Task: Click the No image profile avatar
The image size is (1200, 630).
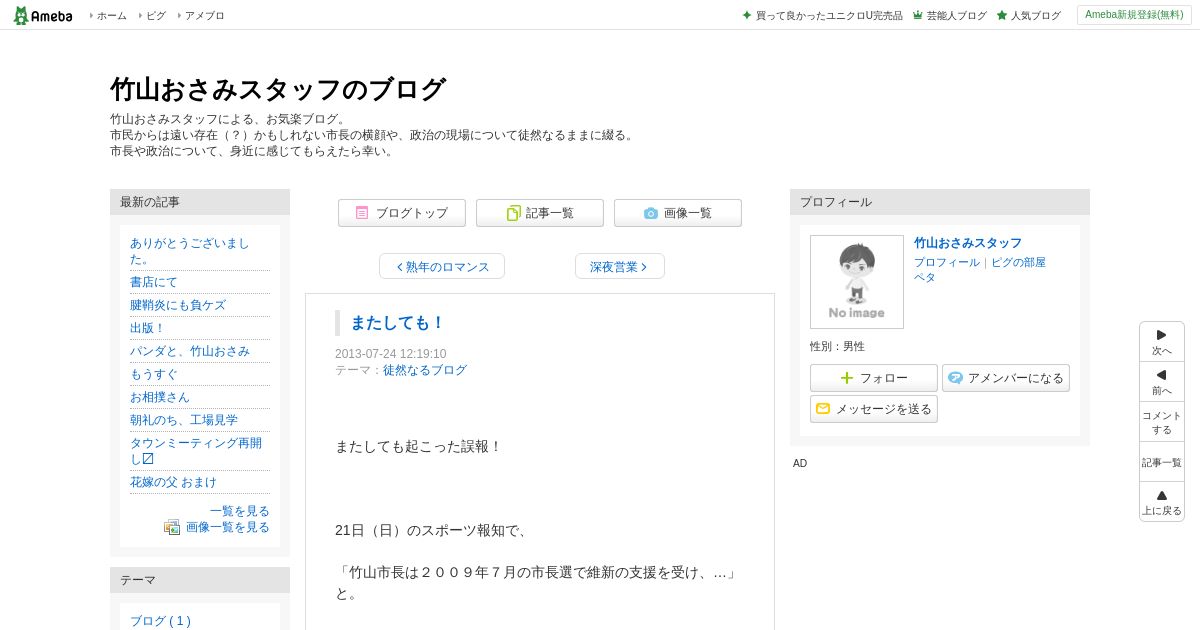Action: click(857, 282)
